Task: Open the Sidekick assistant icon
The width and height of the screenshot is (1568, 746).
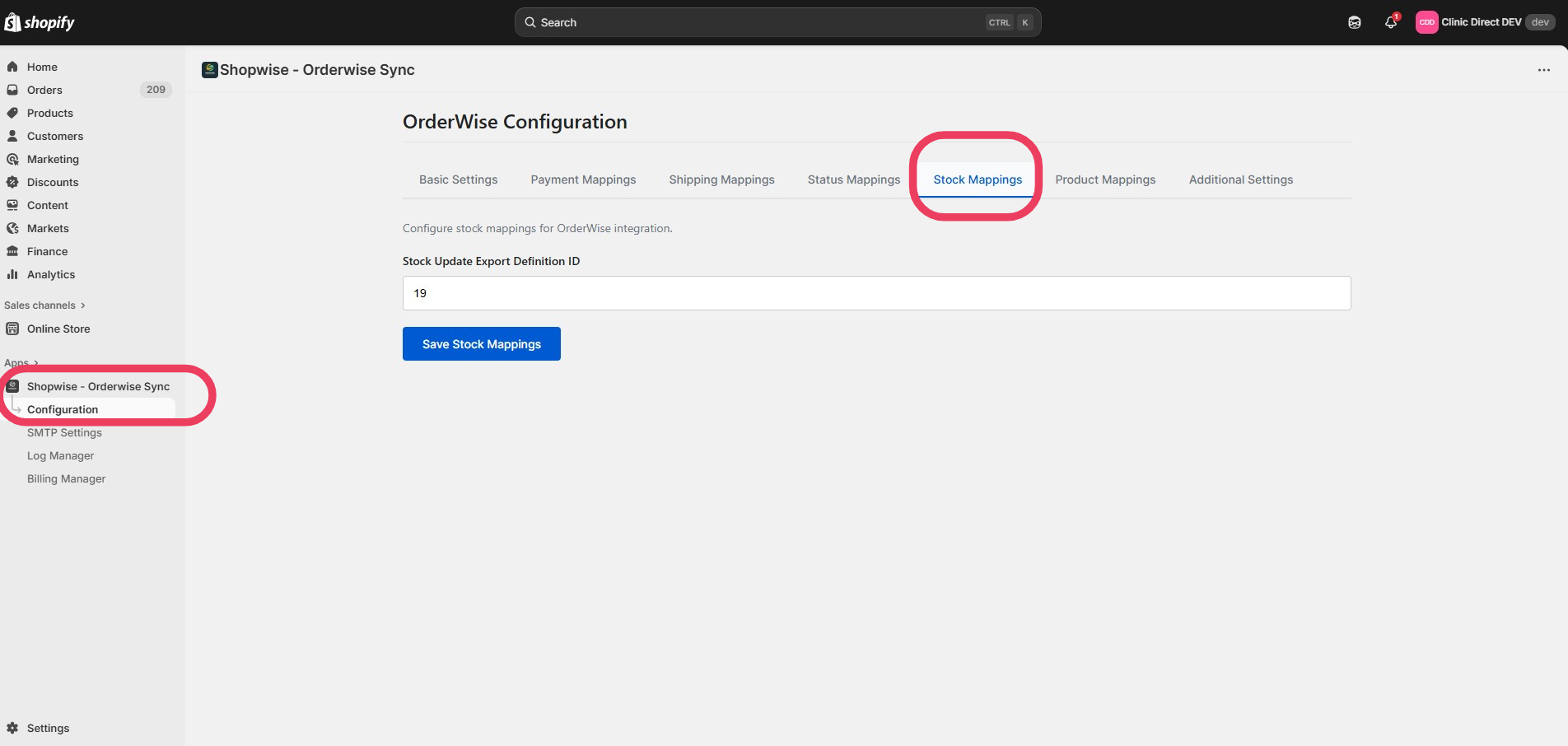Action: click(x=1355, y=22)
